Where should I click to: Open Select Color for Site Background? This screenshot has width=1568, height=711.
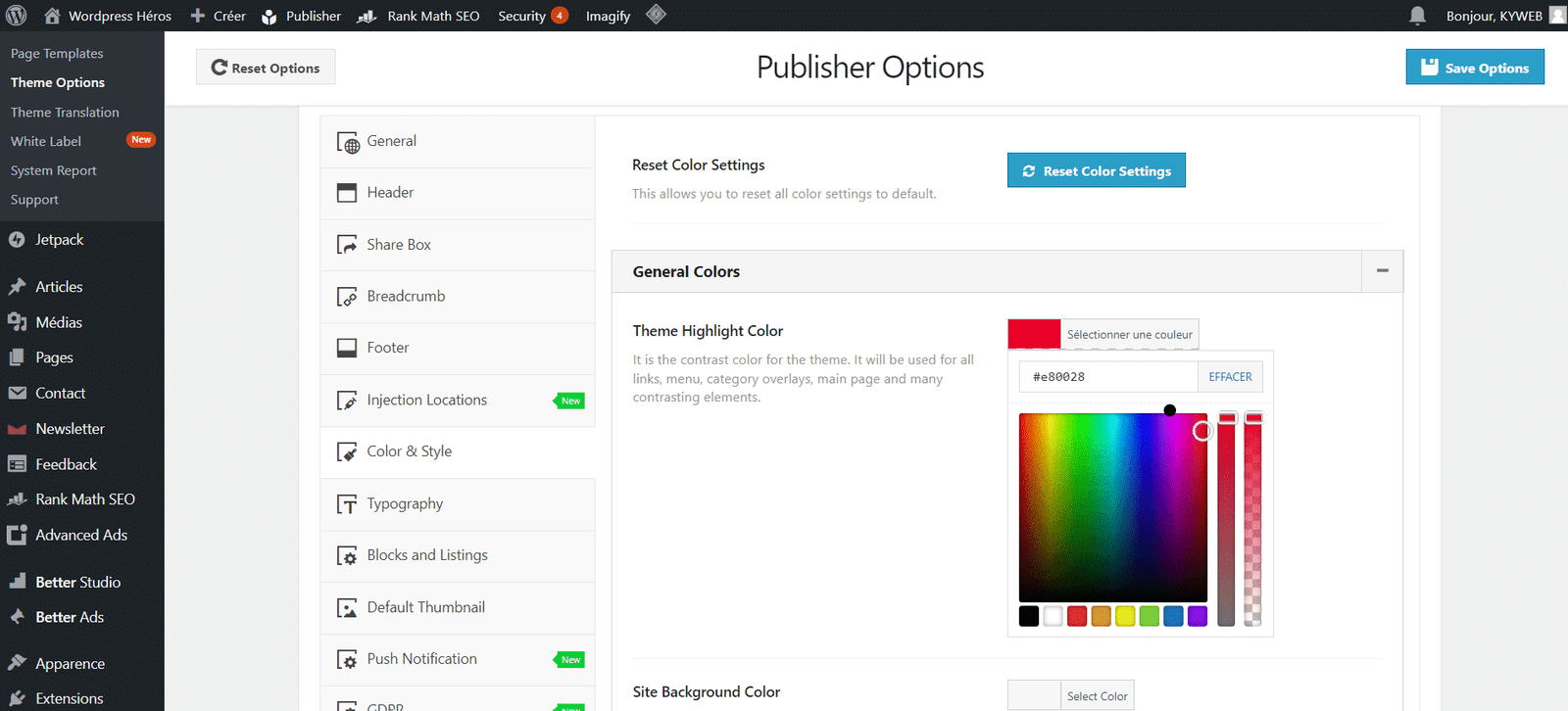[1097, 696]
